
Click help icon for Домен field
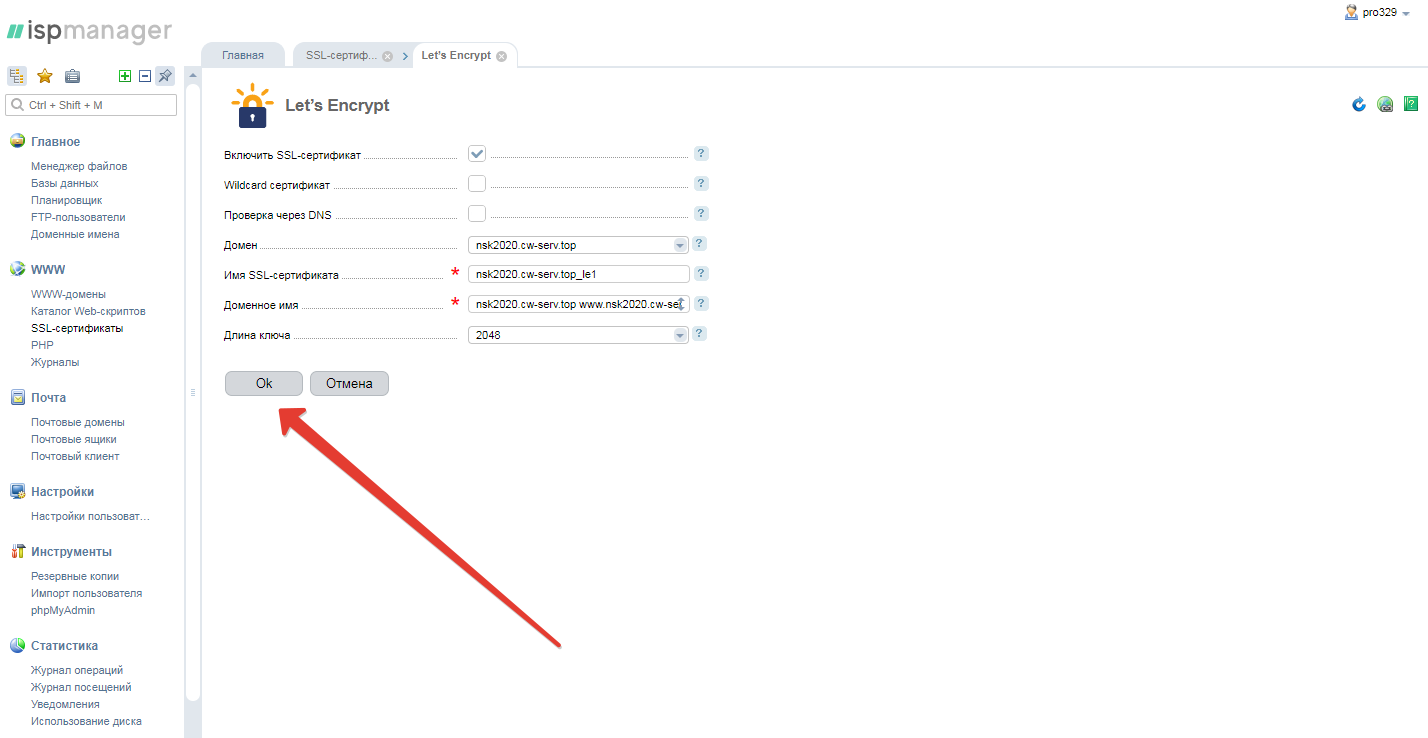point(700,244)
